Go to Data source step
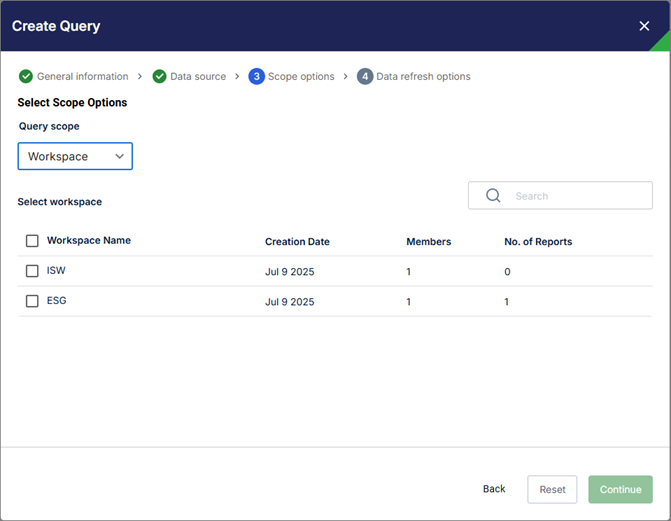The image size is (671, 521). coord(198,76)
